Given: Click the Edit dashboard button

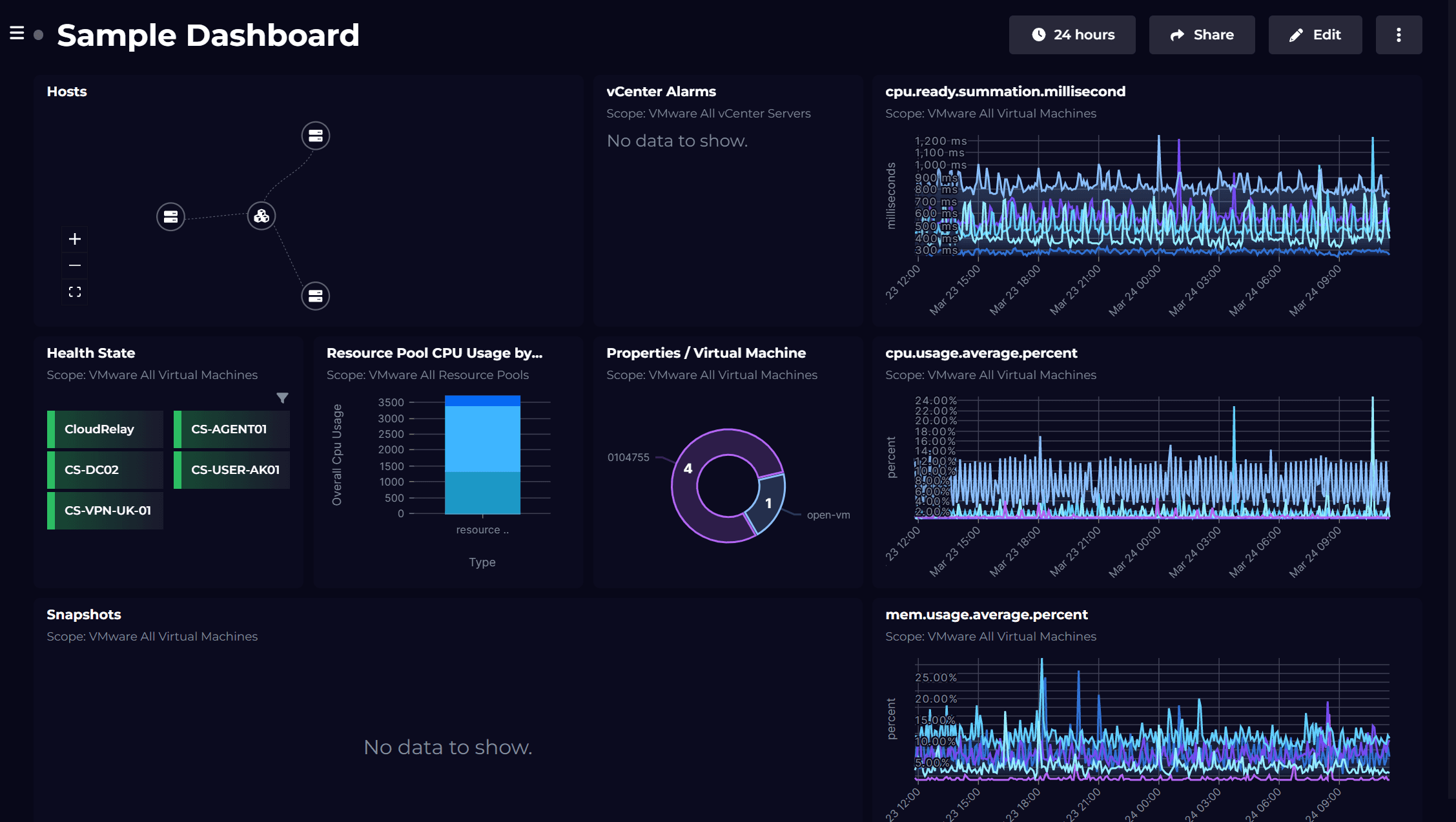Looking at the screenshot, I should pos(1315,35).
